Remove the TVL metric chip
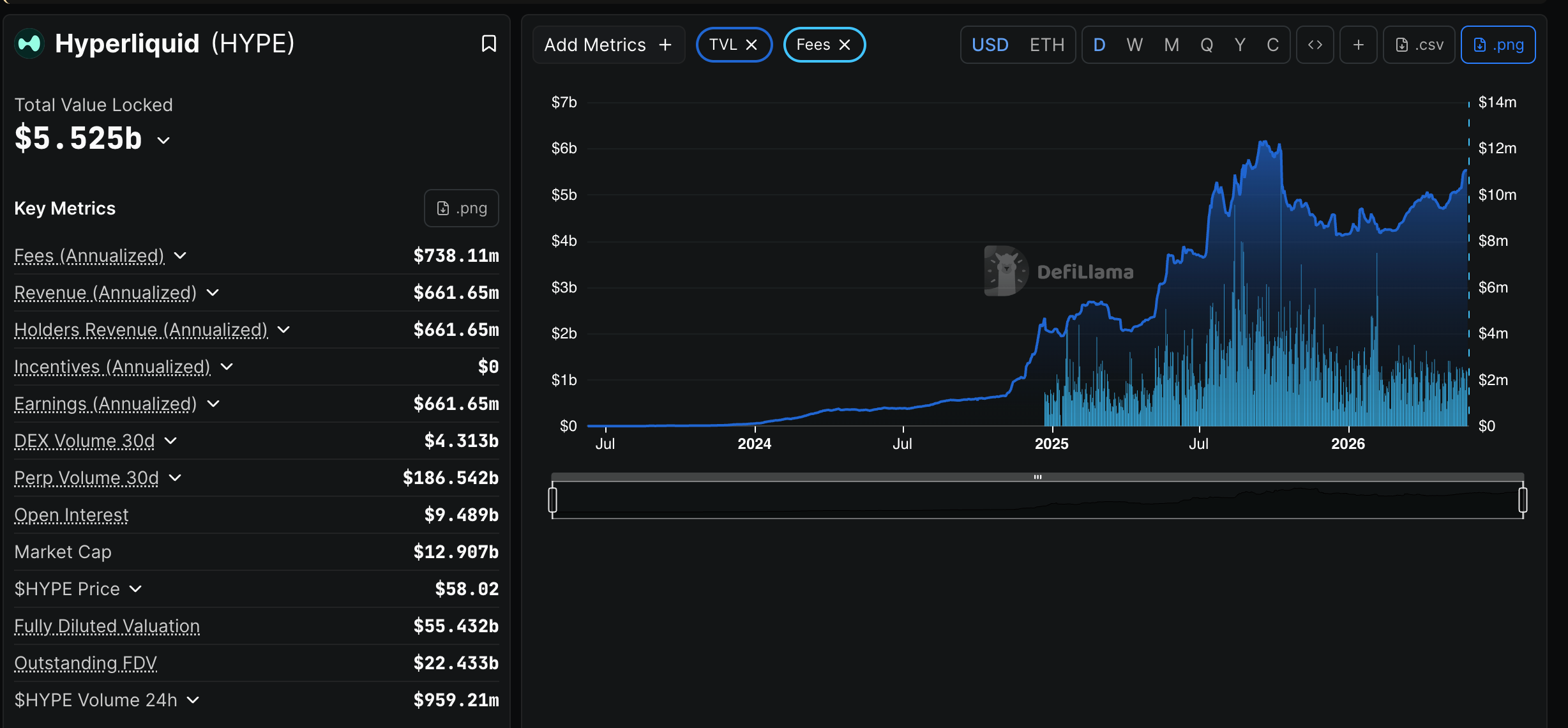 [751, 45]
